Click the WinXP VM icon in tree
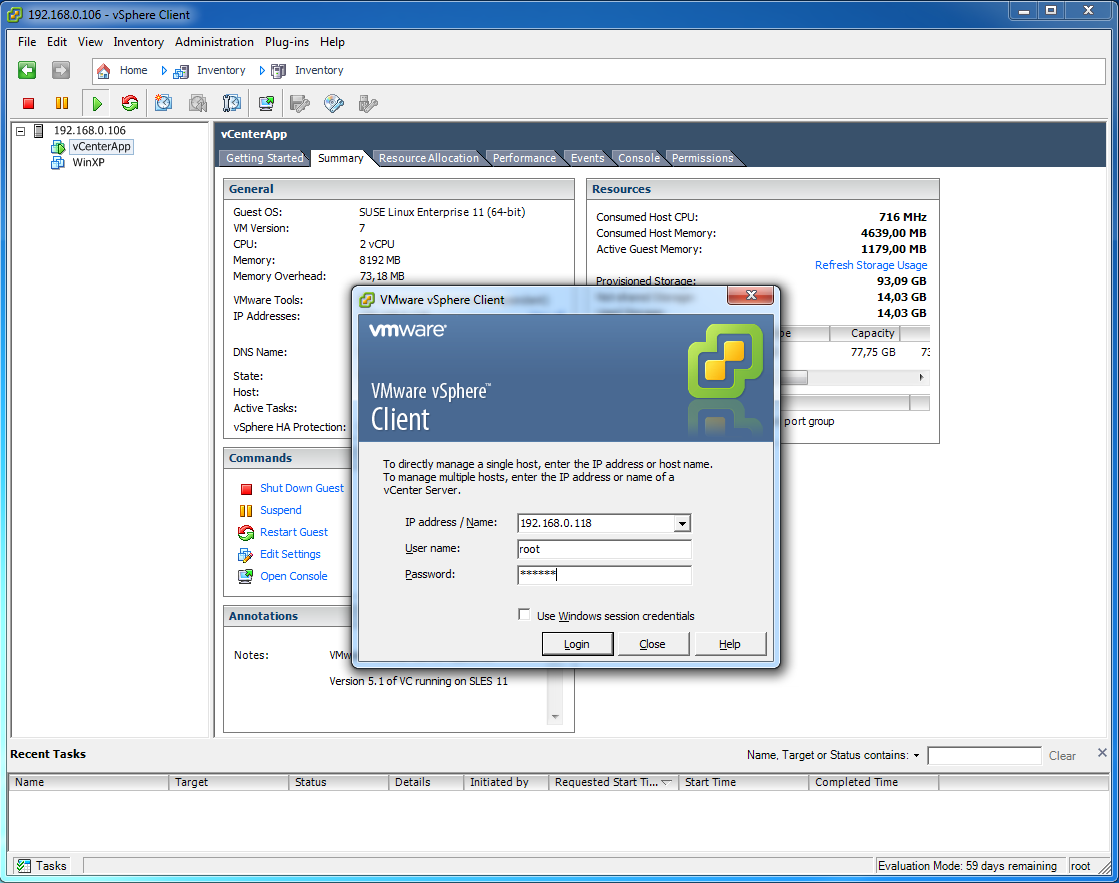This screenshot has height=883, width=1119. click(x=58, y=163)
